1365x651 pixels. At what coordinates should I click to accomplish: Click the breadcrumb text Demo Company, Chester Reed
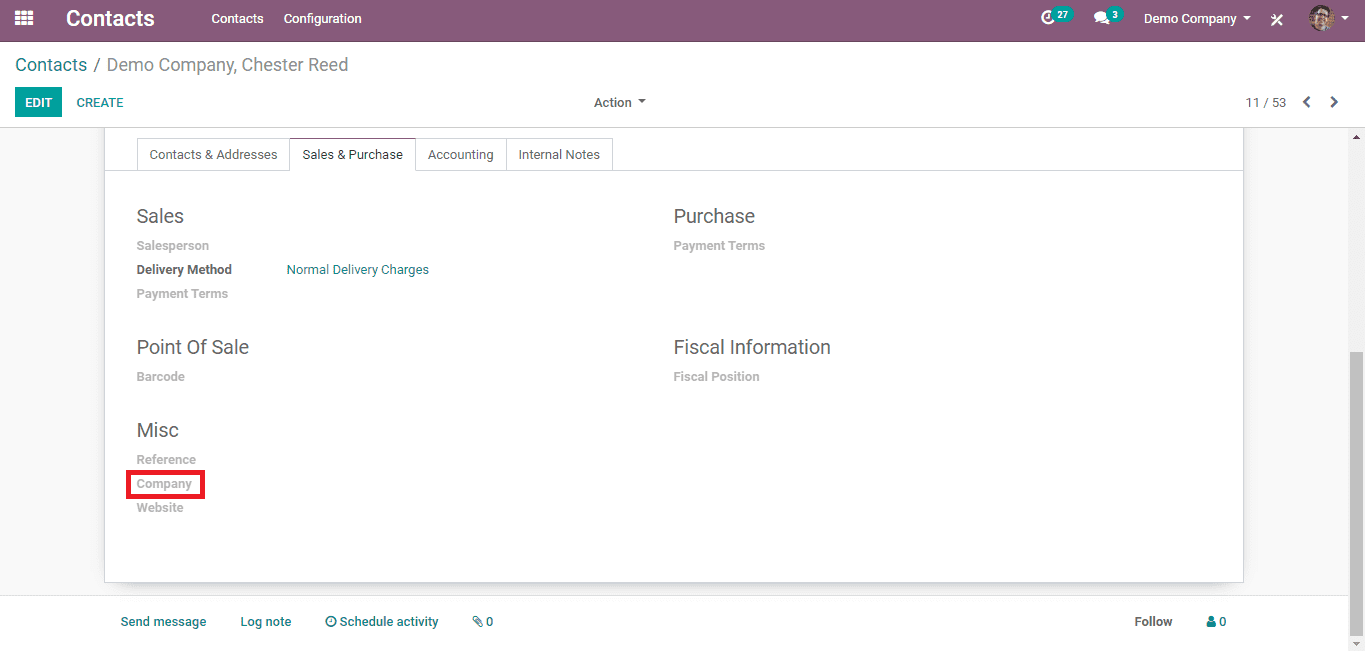228,65
